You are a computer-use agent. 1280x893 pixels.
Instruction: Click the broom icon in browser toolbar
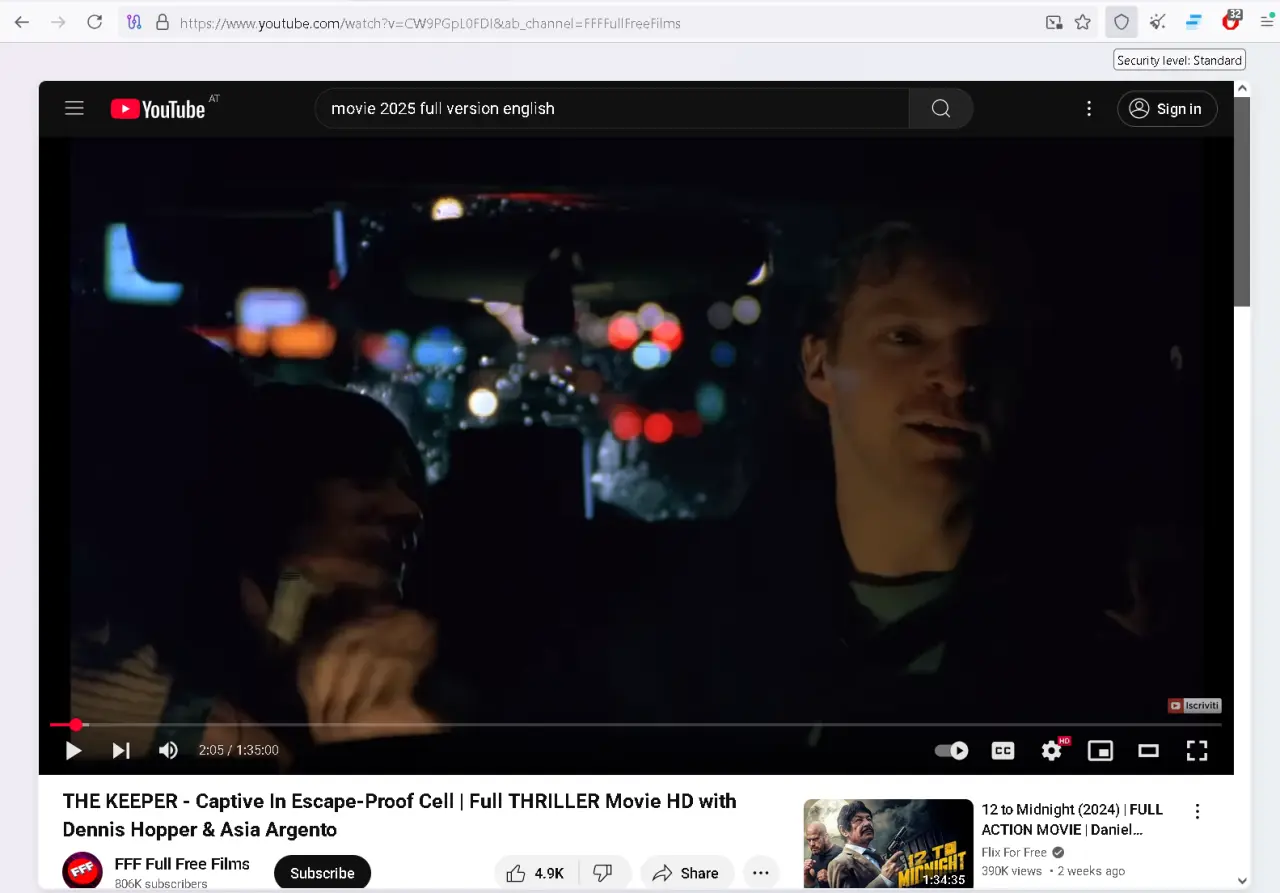click(x=1157, y=22)
